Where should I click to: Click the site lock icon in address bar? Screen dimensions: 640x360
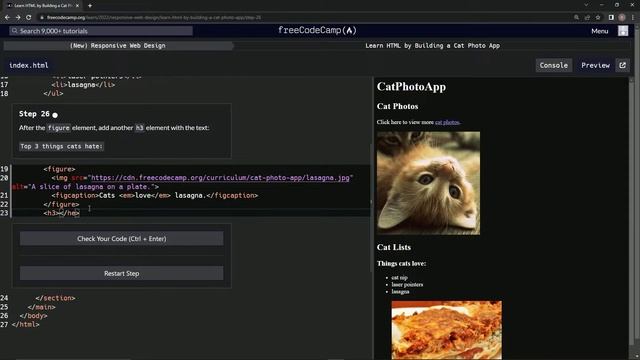[x=42, y=18]
